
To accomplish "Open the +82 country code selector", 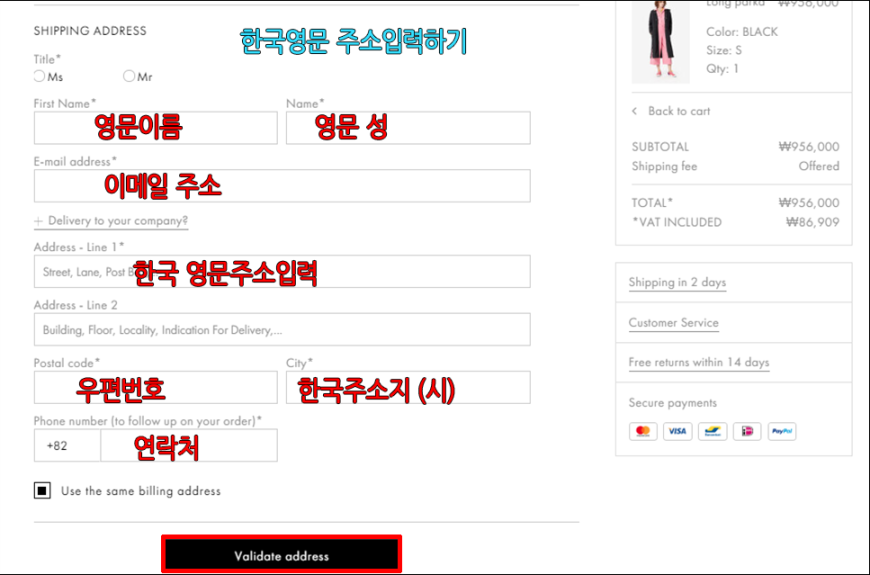I will point(67,446).
